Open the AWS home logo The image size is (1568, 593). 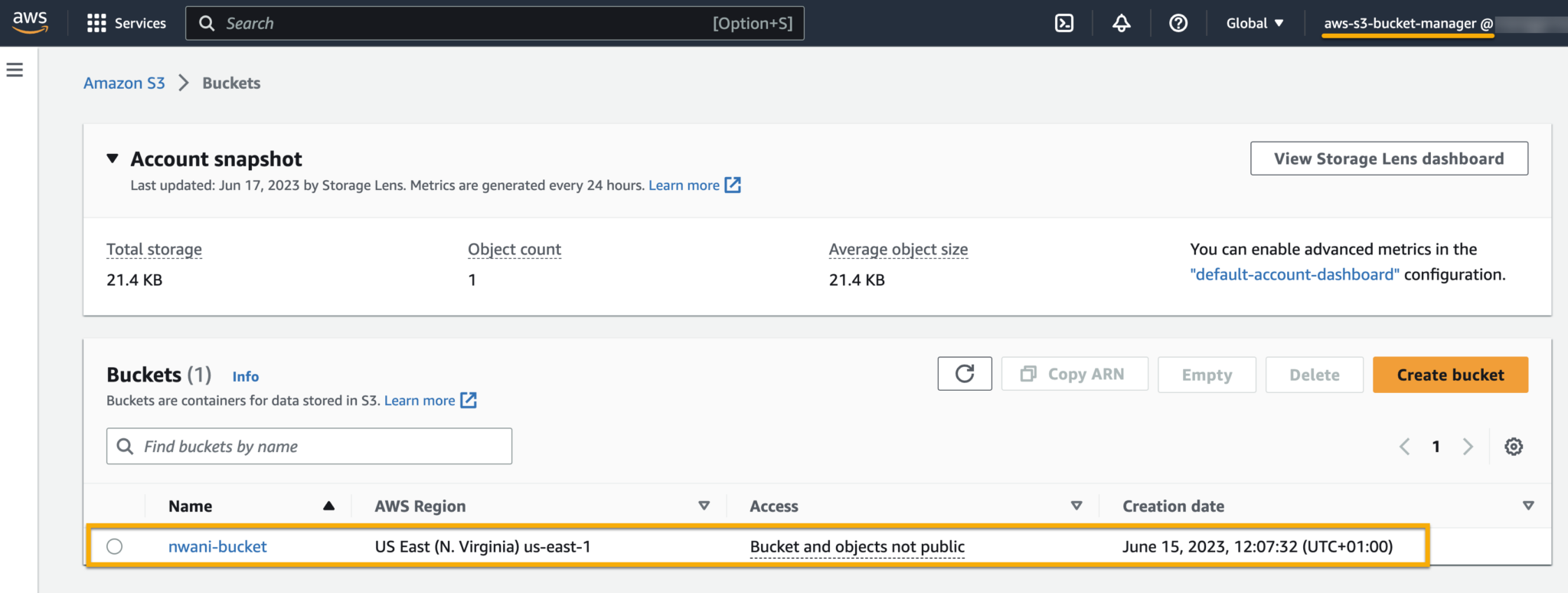tap(31, 23)
